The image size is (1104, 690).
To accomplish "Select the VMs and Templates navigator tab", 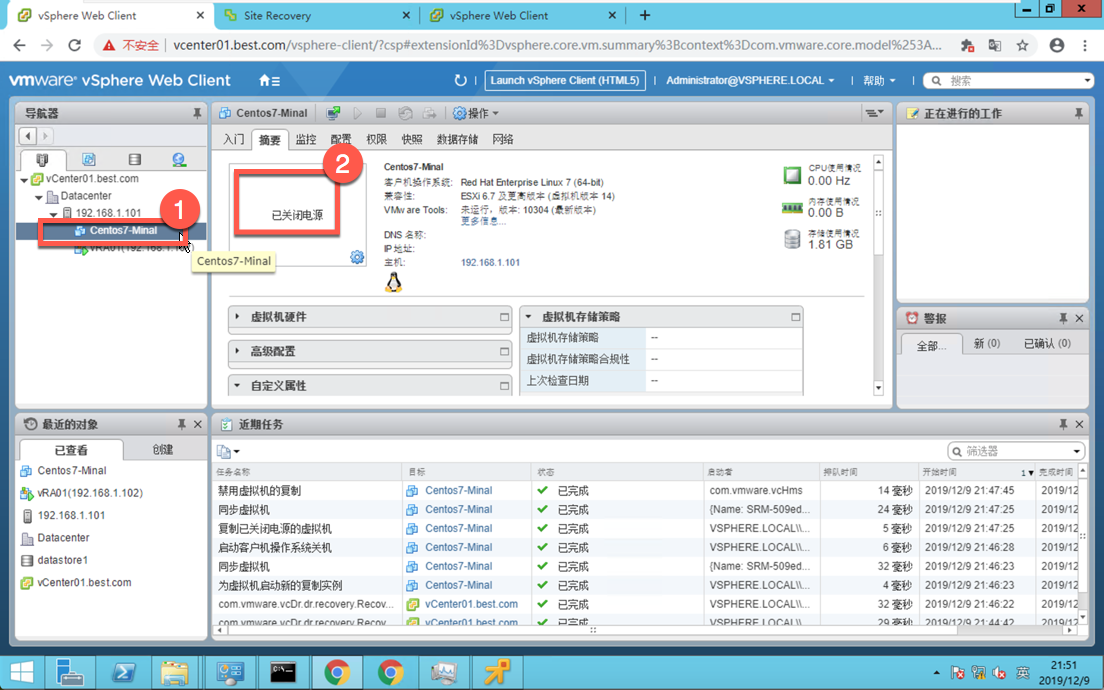I will click(x=89, y=160).
